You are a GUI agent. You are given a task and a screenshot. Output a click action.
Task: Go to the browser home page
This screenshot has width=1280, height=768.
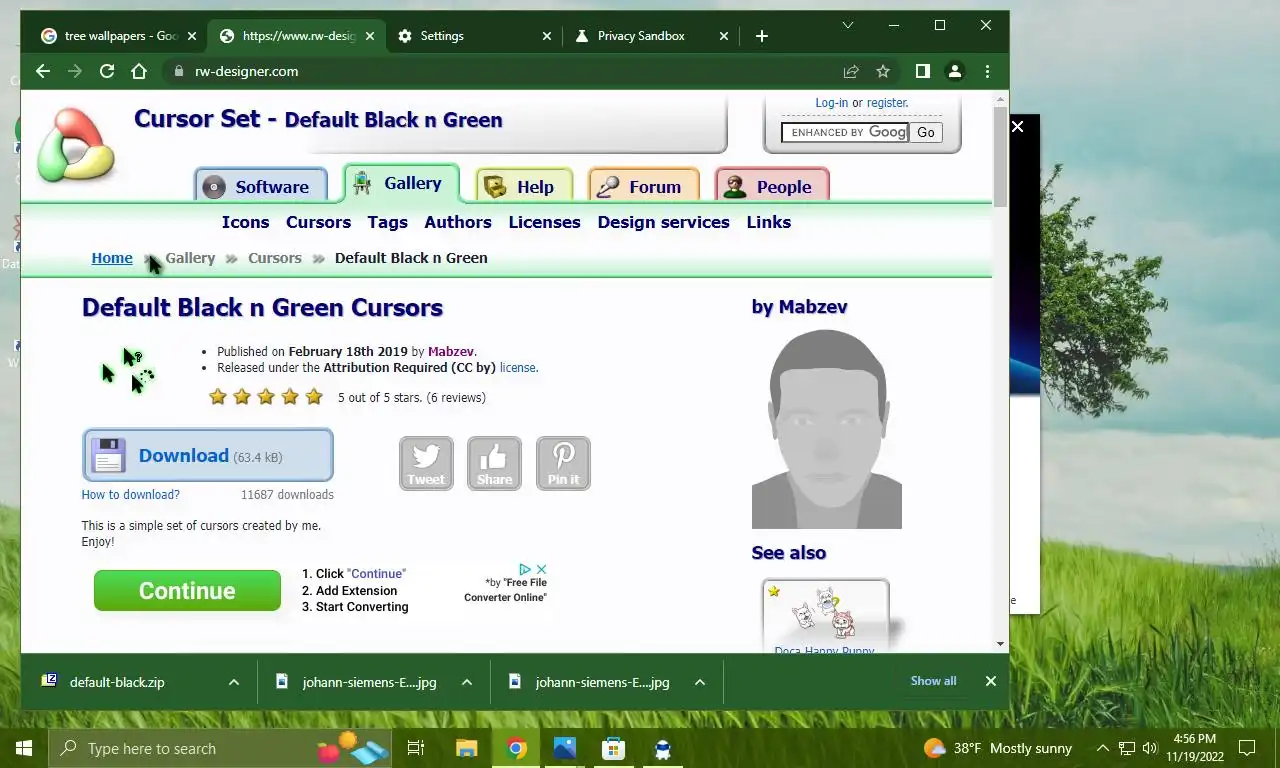(139, 71)
